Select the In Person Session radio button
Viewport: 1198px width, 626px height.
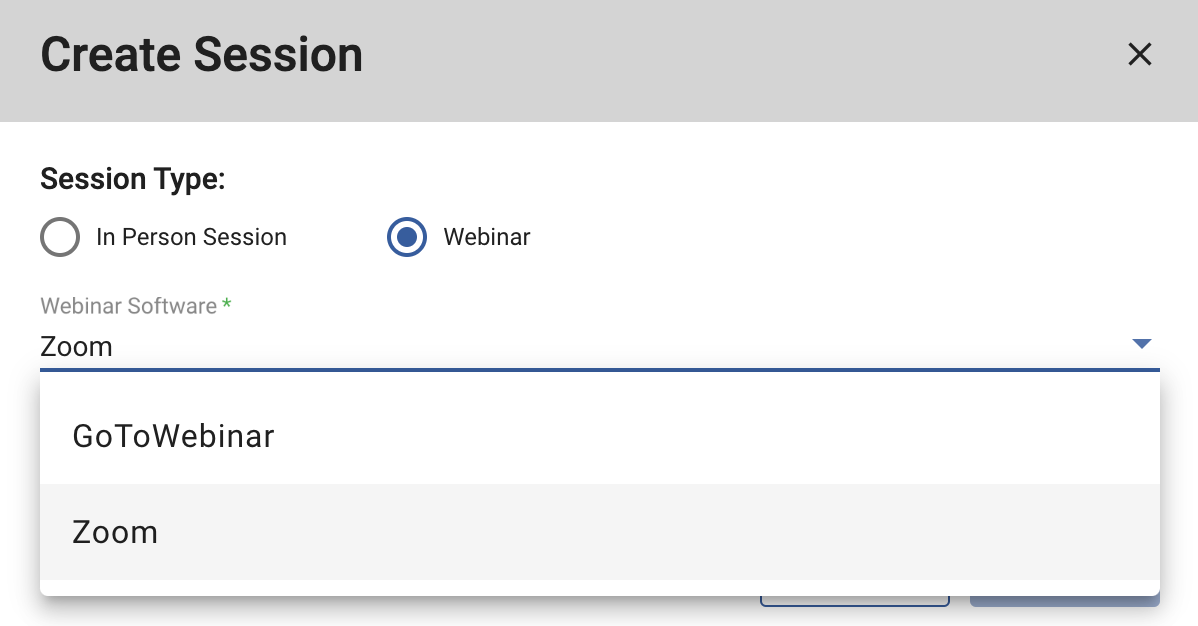coord(60,237)
